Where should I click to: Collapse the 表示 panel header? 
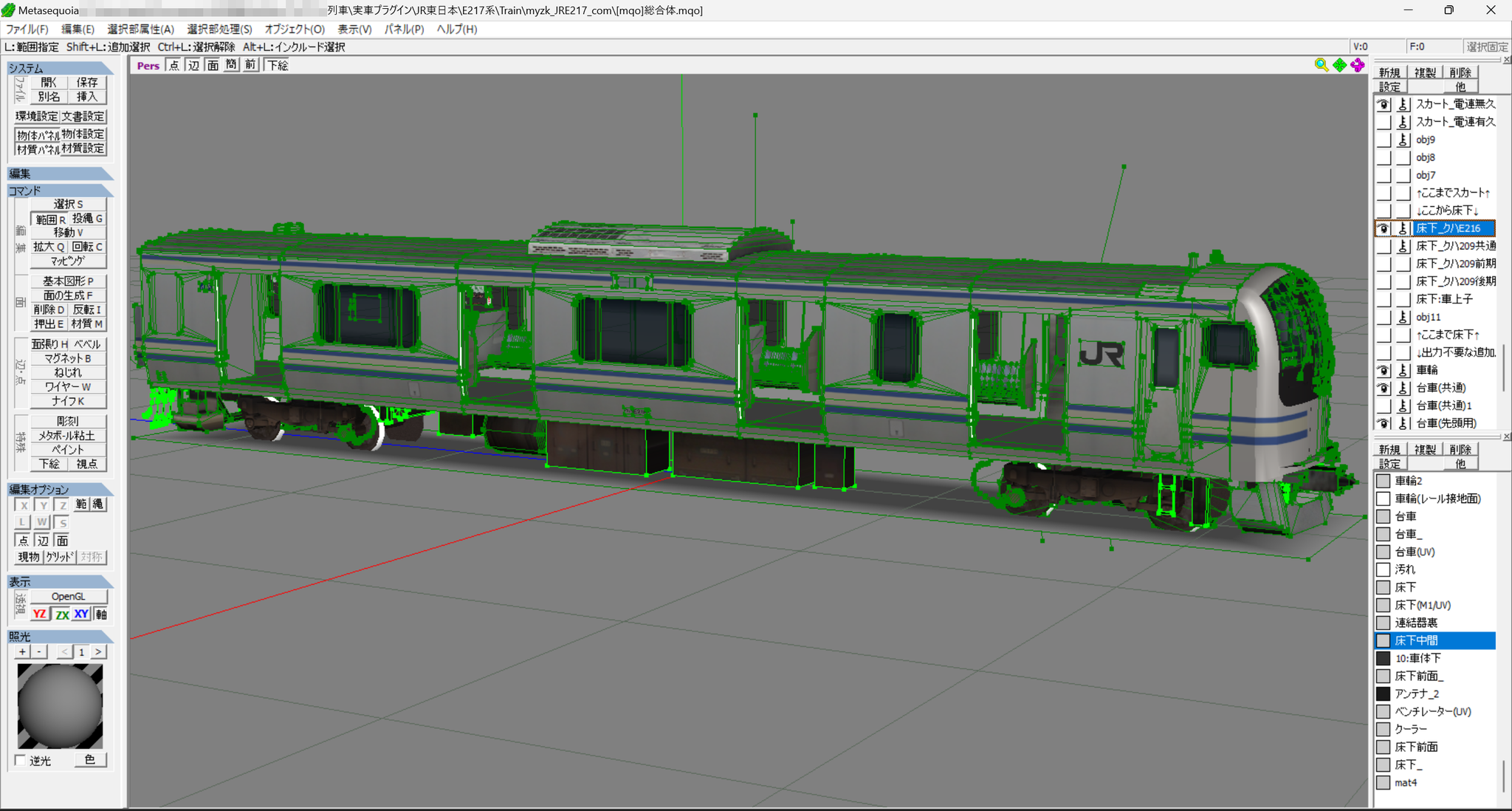pyautogui.click(x=59, y=582)
